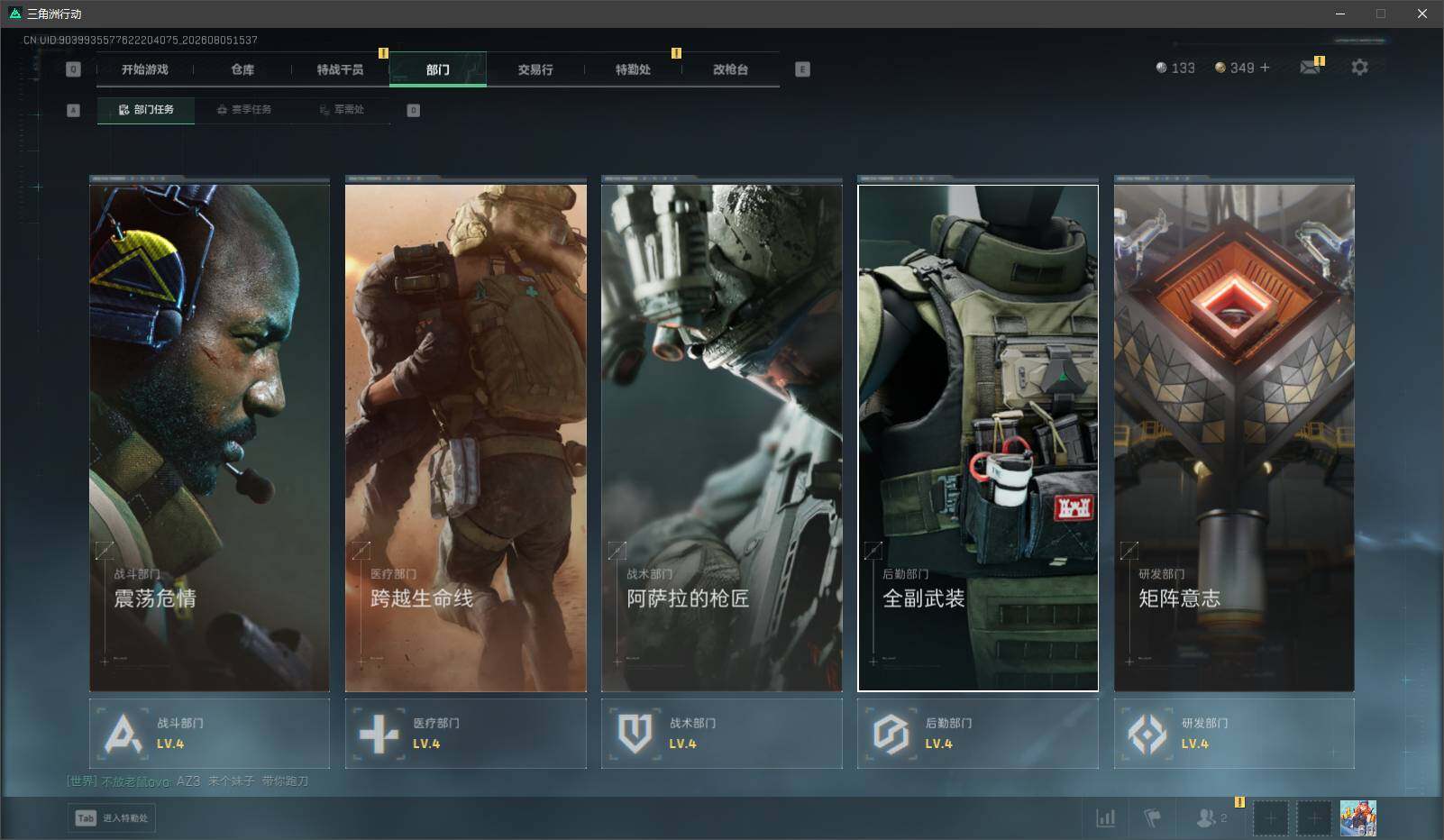Click the corner marker icon on 阿萨拉的枪匠 card
This screenshot has height=840, width=1444.
(x=617, y=550)
